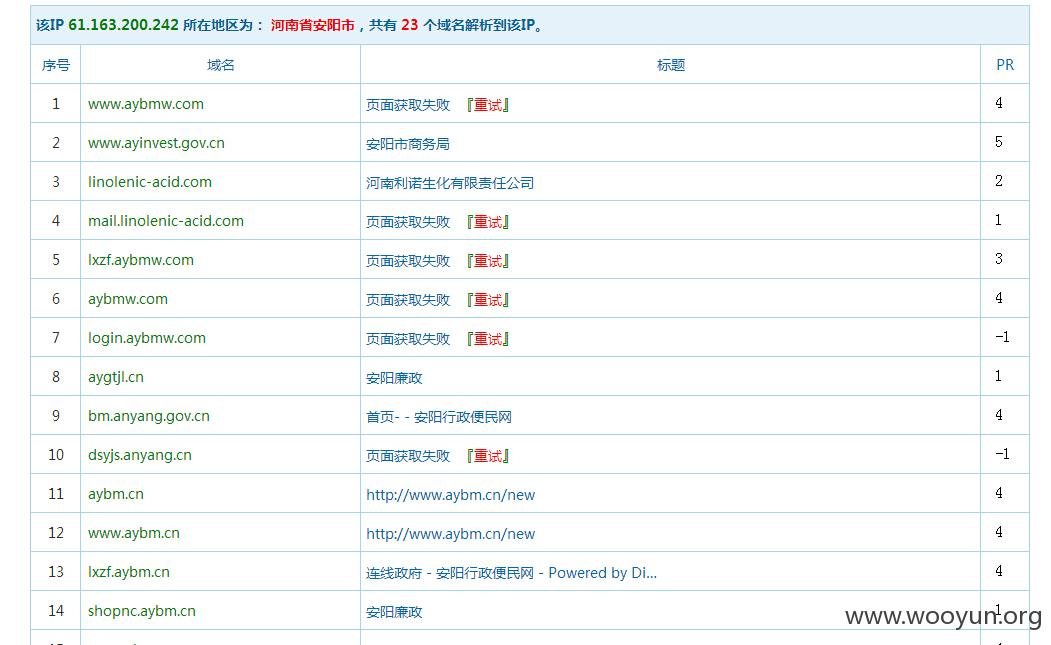This screenshot has height=645, width=1051.
Task: Click 重试 for login.aybmw.com row
Action: [488, 339]
